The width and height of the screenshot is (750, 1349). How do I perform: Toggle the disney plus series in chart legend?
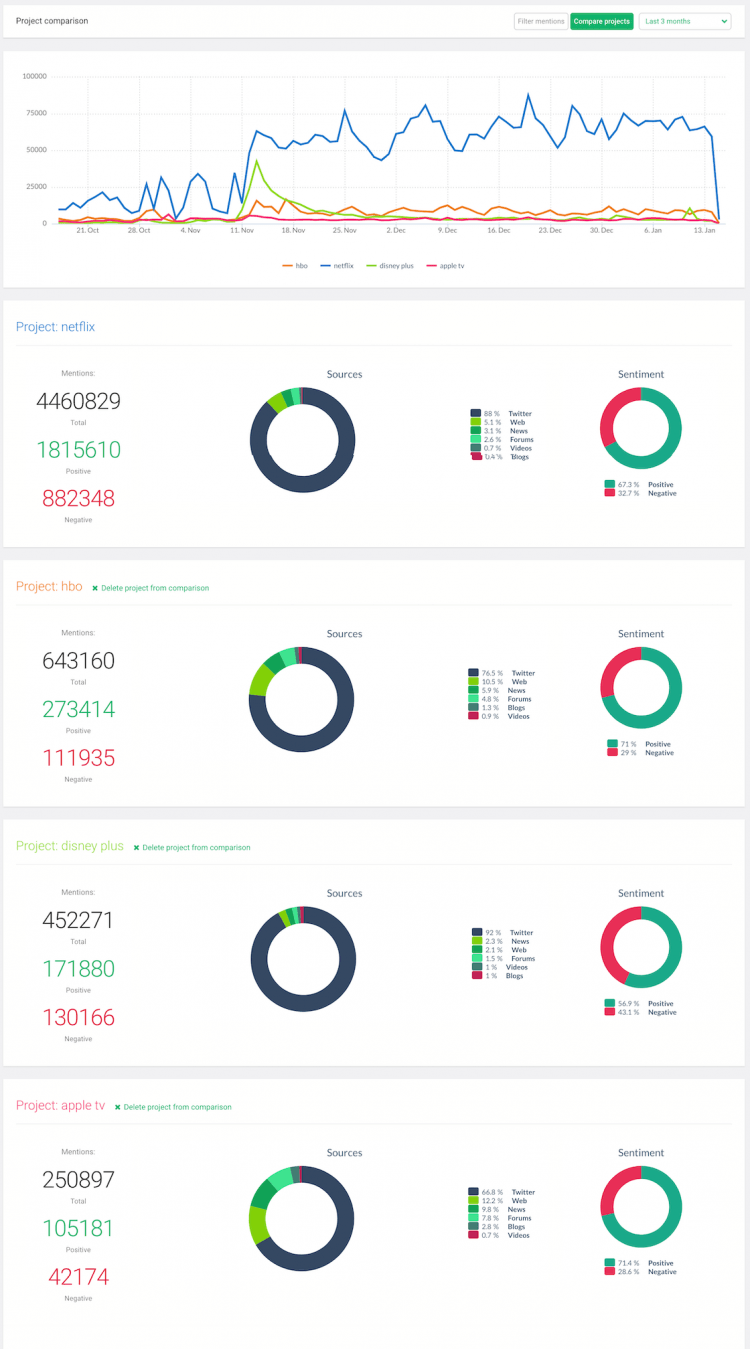391,266
